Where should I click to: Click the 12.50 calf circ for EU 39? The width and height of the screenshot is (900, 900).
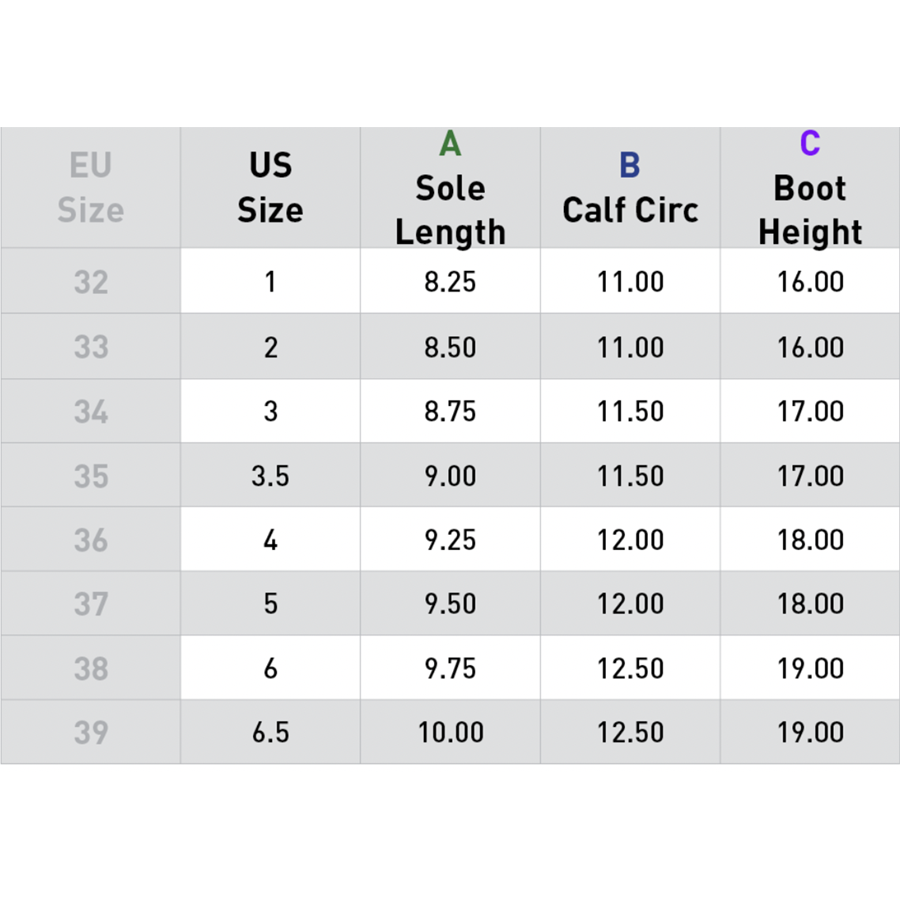coord(630,732)
